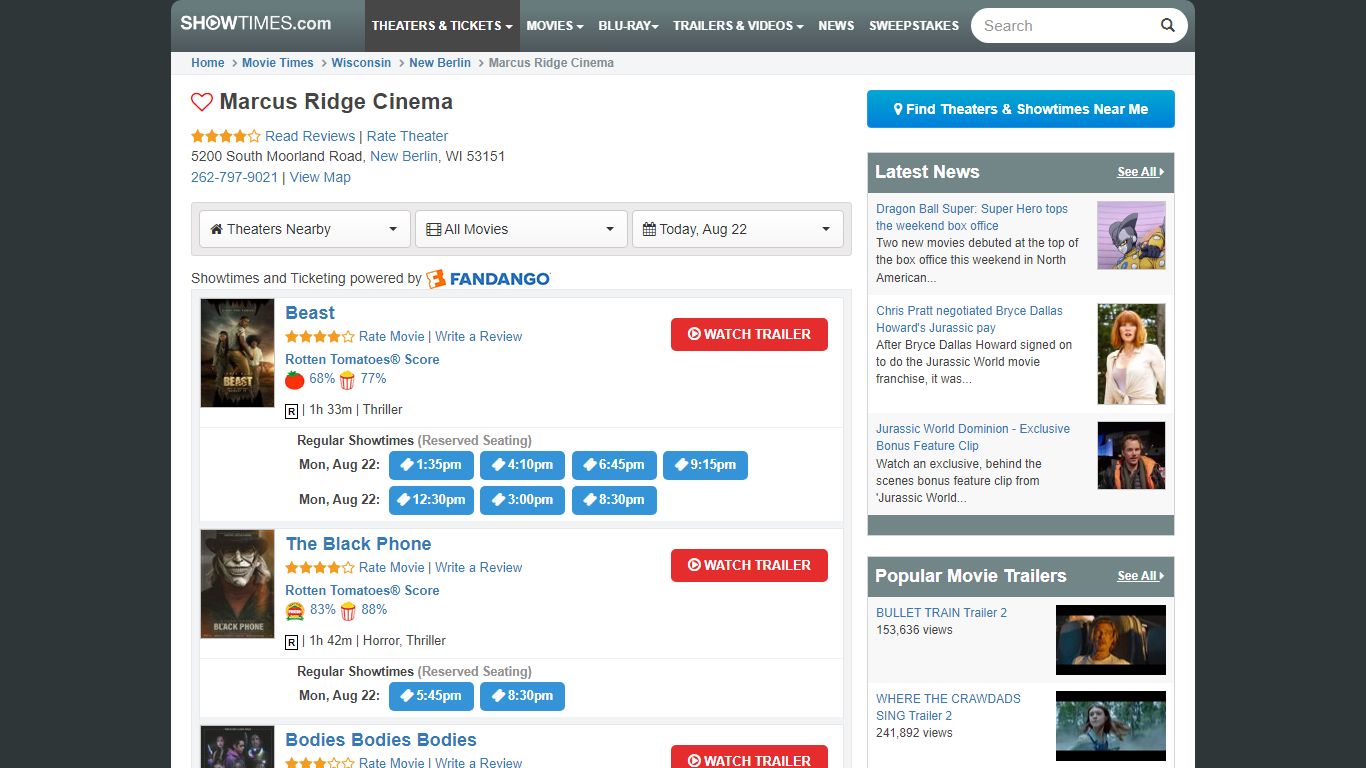The height and width of the screenshot is (768, 1366).
Task: Click the Showtimes.com logo
Action: click(256, 23)
